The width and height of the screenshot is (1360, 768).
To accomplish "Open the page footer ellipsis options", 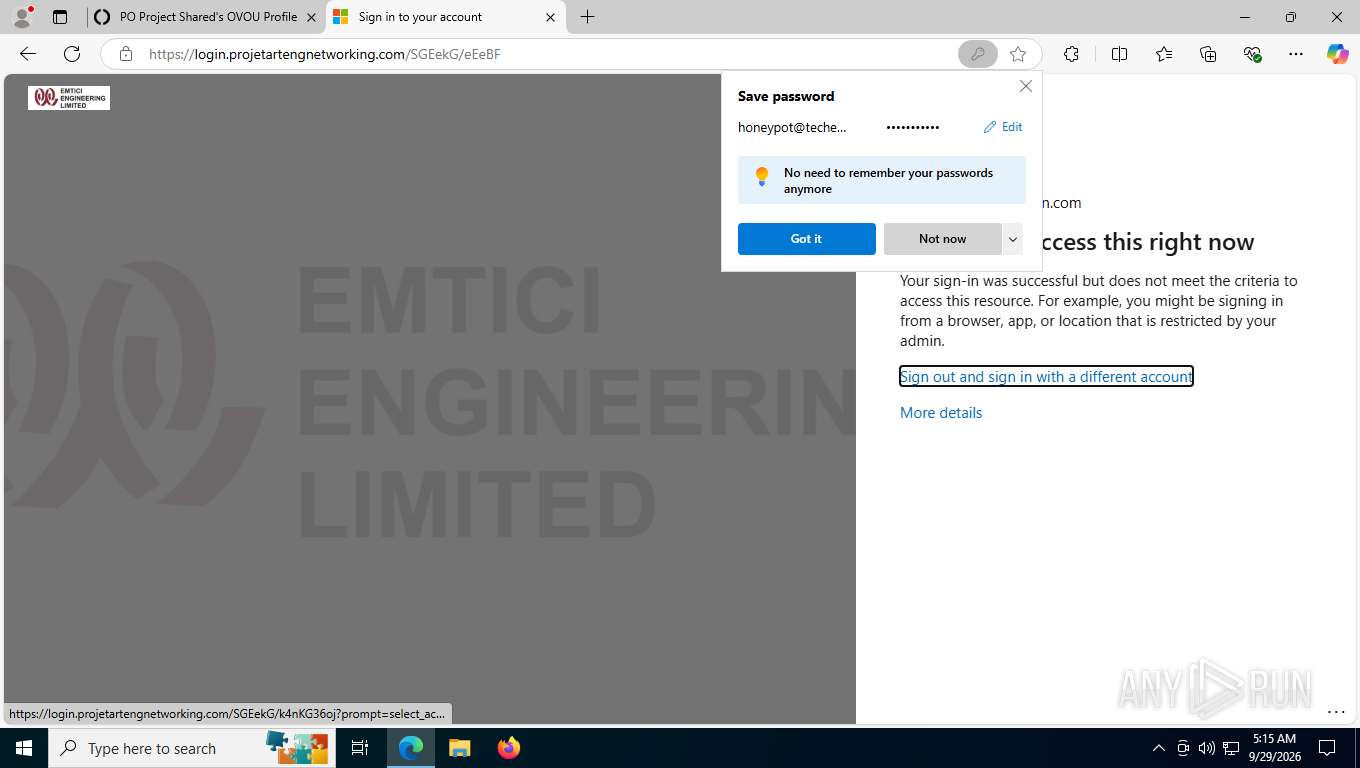I will point(1336,712).
